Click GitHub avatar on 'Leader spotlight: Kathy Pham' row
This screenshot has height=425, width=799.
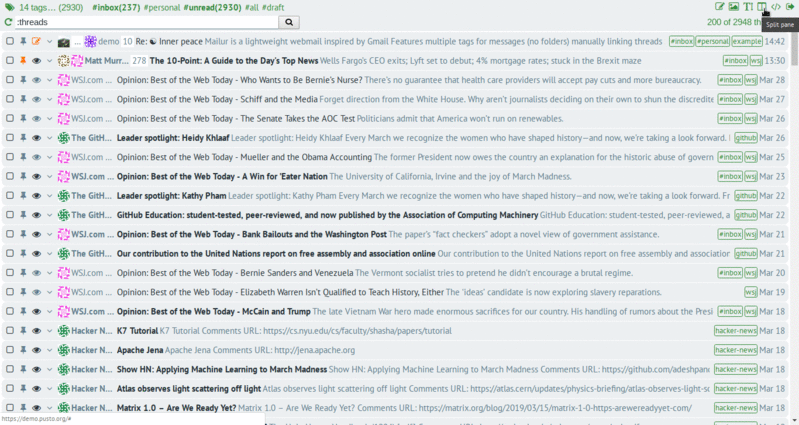63,196
